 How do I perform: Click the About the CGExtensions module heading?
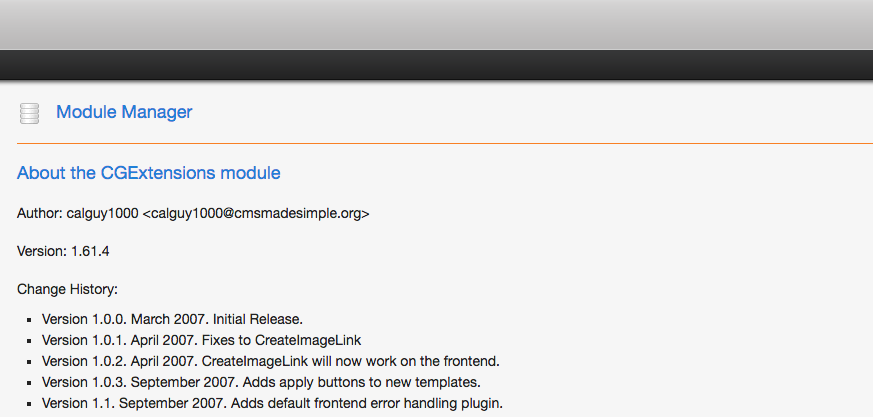149,173
